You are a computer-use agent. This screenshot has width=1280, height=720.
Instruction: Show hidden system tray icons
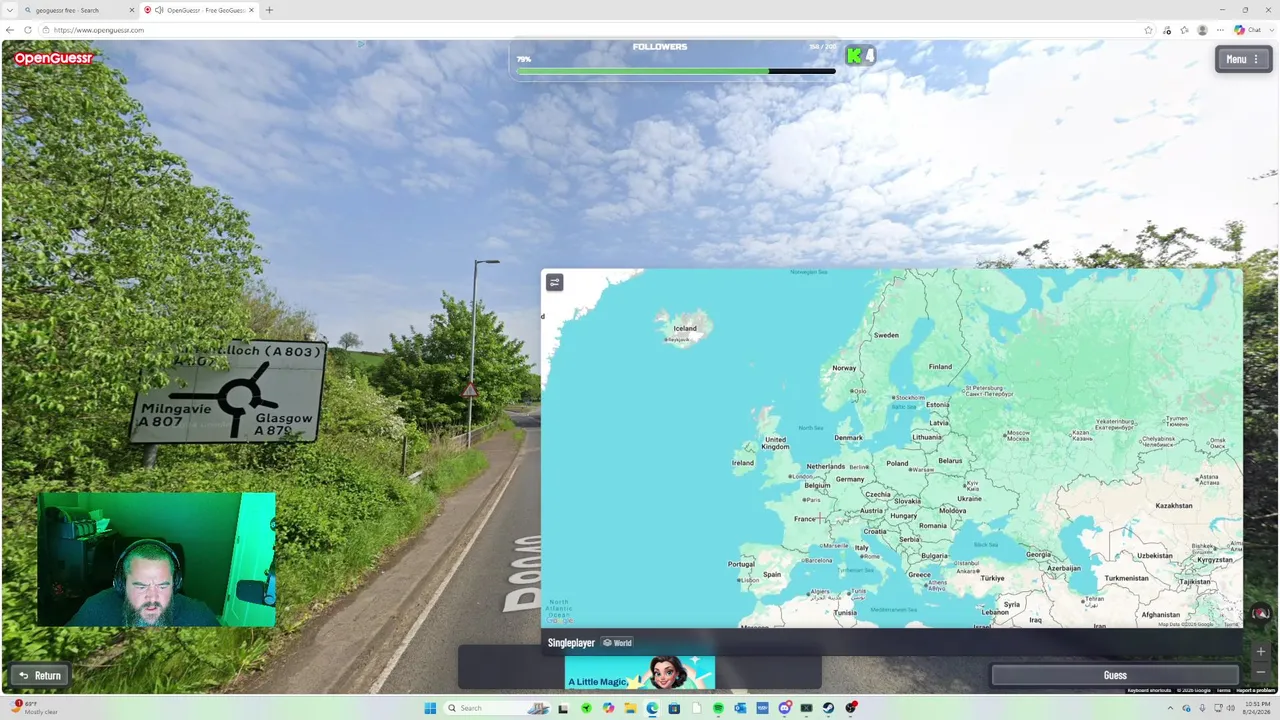pyautogui.click(x=1170, y=708)
